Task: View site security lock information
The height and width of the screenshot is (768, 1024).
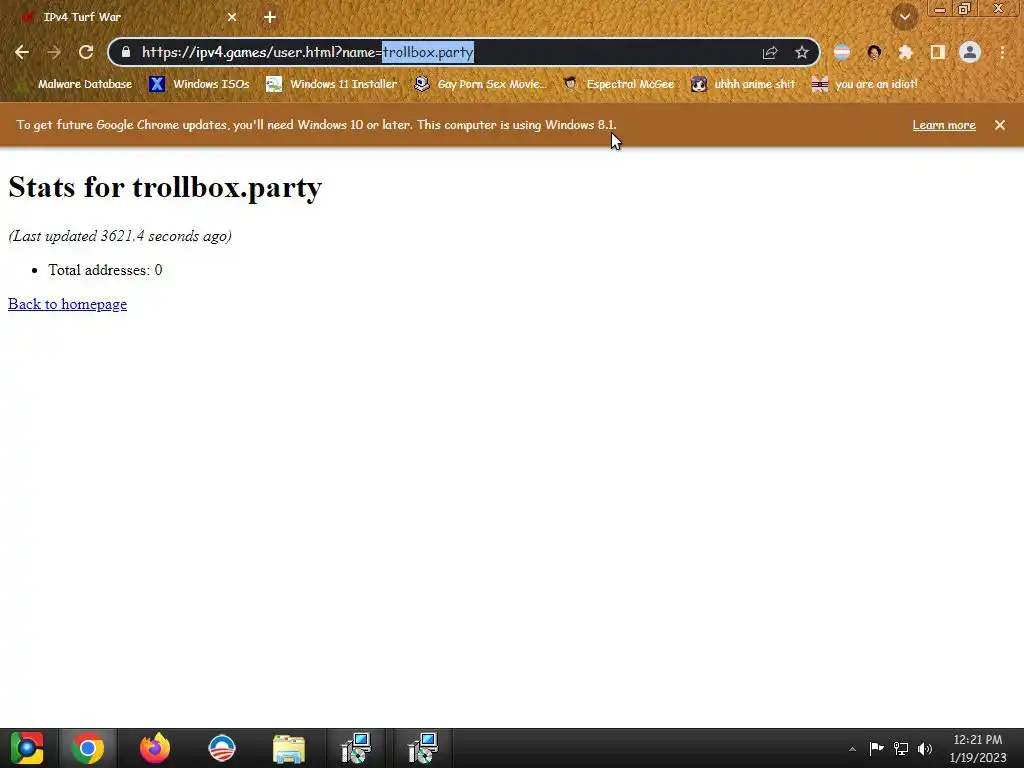Action: tap(126, 52)
